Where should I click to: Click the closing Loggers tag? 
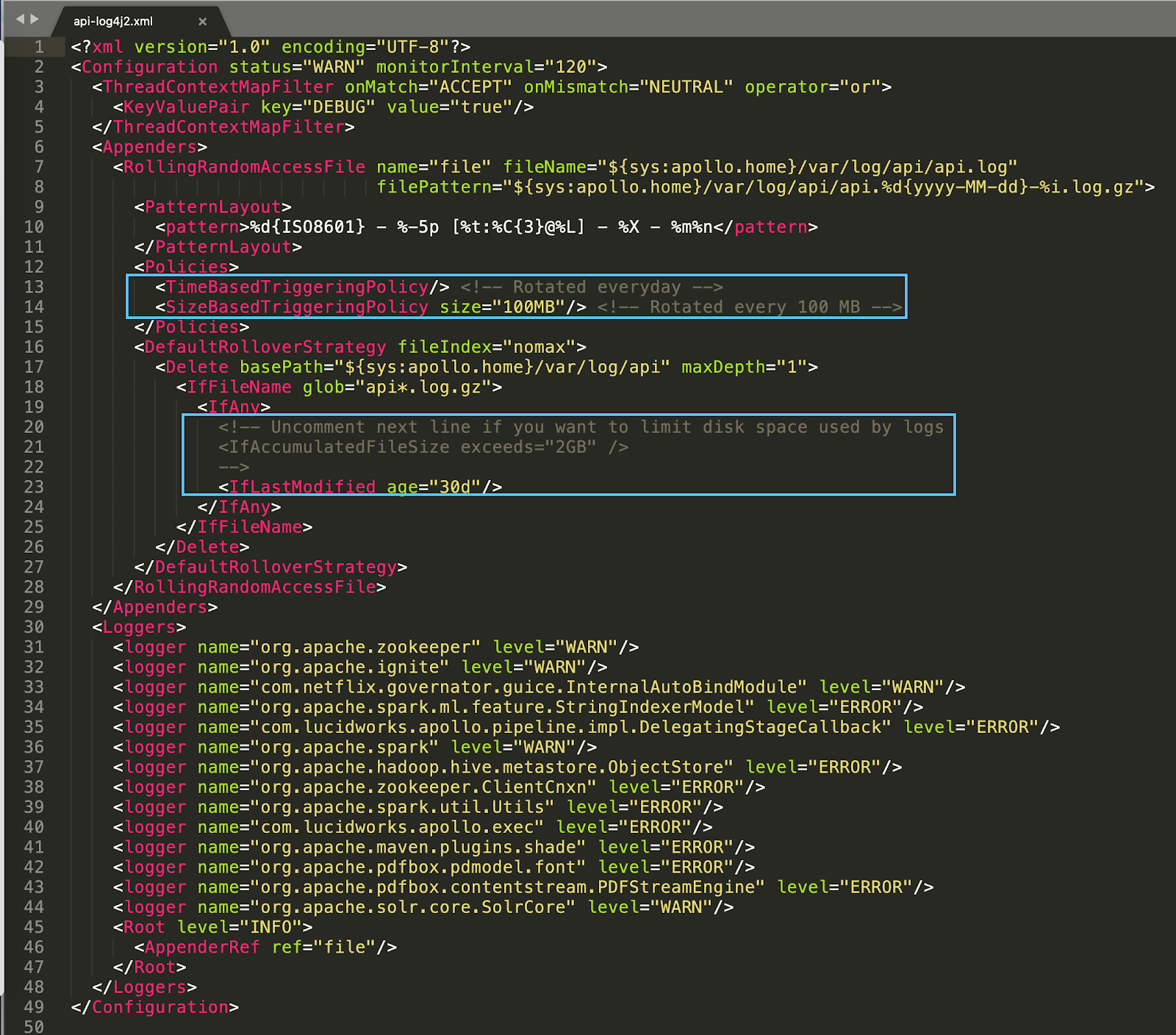click(x=145, y=987)
